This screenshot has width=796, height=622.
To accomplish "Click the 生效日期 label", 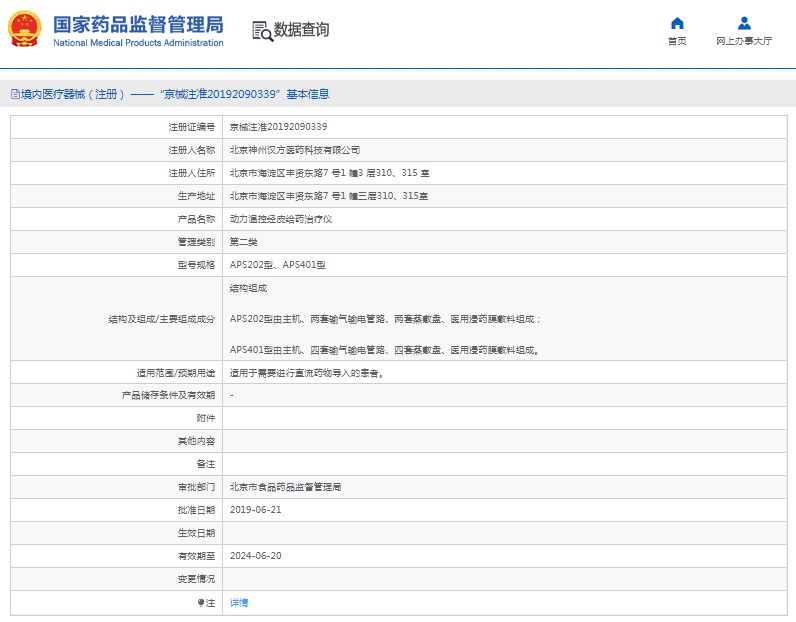I will pyautogui.click(x=196, y=533).
